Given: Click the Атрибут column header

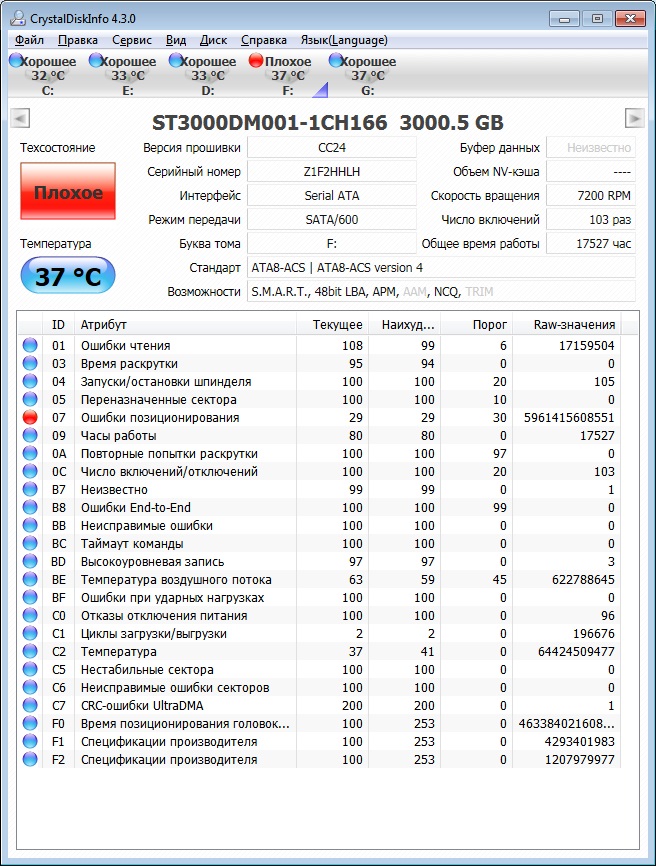Looking at the screenshot, I should (x=185, y=325).
